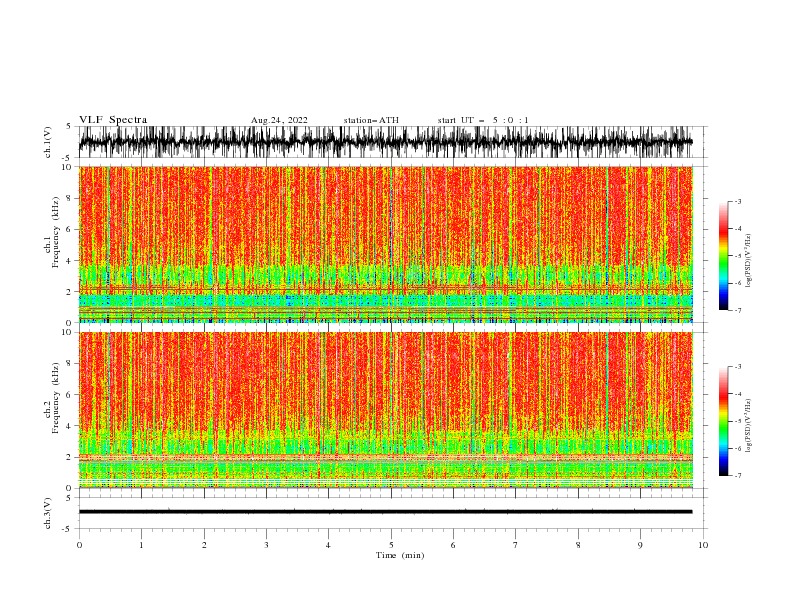Click the ch.2 frequency tick label "8"

71,364
